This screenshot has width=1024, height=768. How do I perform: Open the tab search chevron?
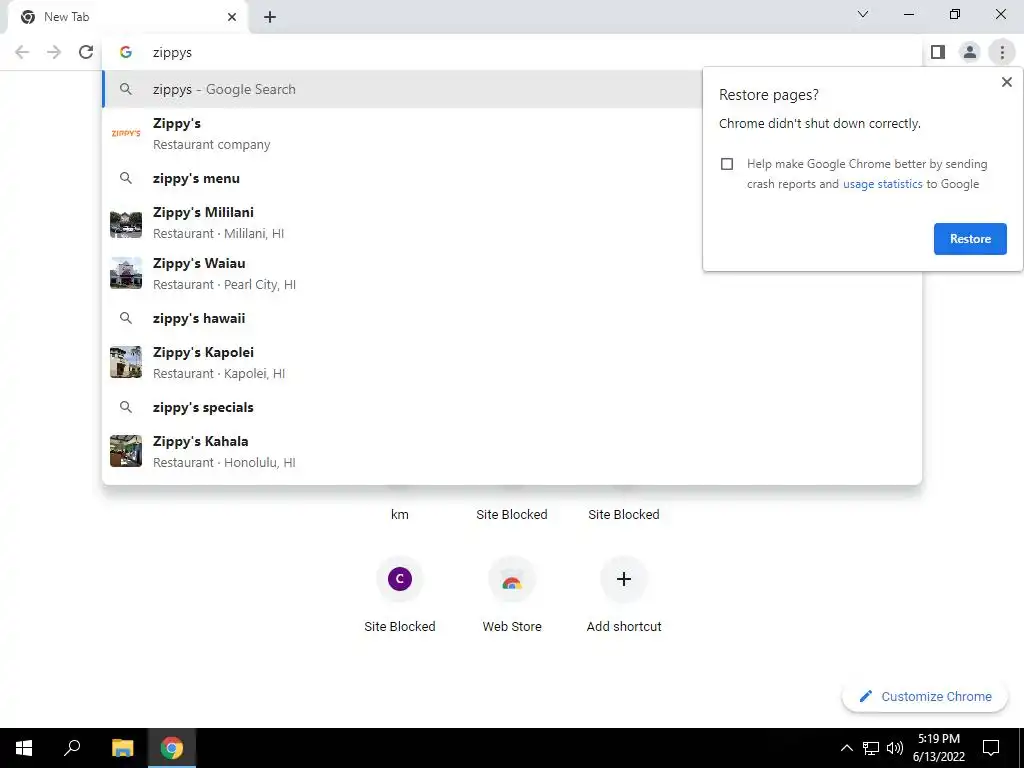point(863,14)
